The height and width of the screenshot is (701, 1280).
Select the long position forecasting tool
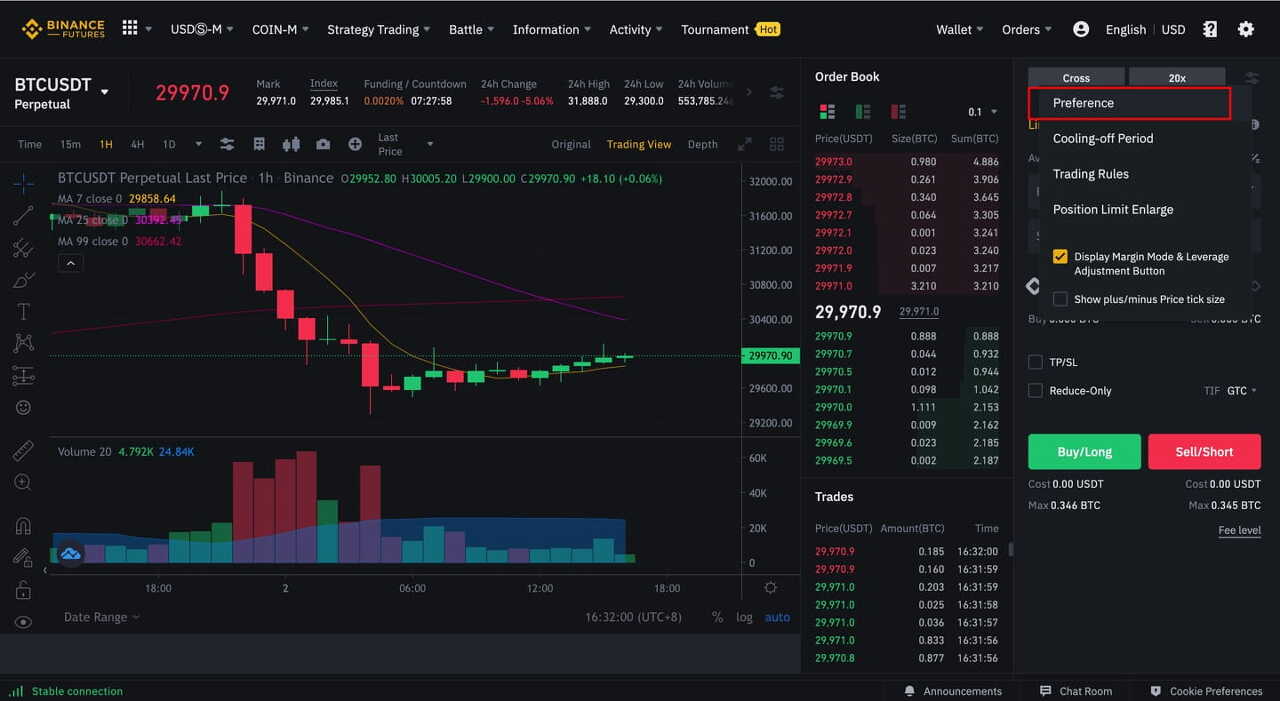click(x=23, y=376)
